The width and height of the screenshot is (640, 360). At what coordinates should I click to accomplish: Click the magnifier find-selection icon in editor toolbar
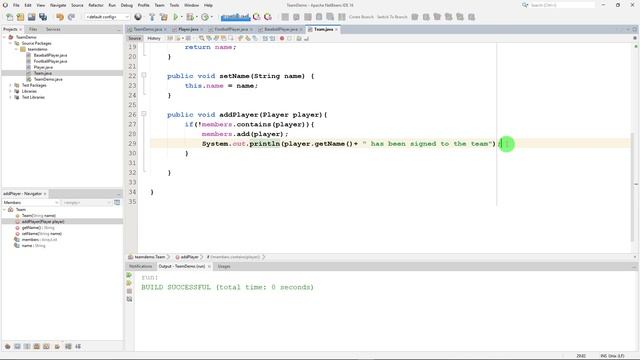201,38
